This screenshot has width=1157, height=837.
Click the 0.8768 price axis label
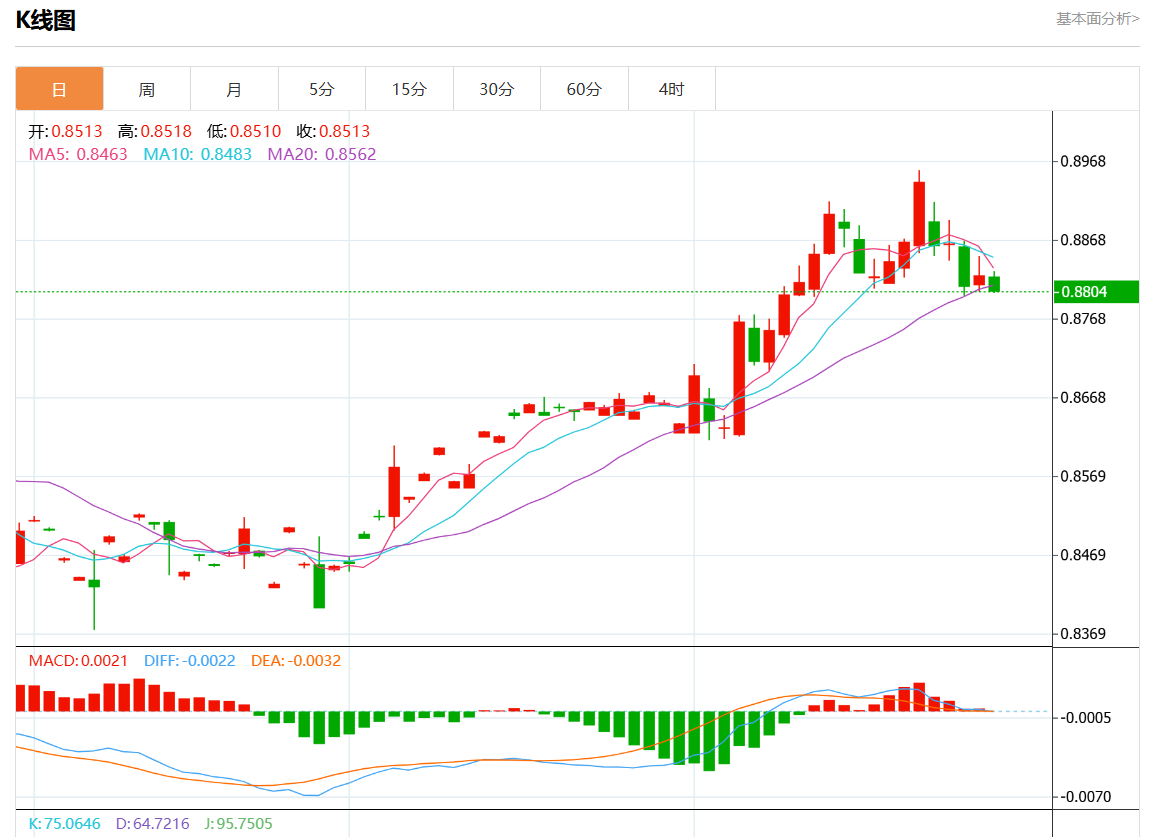[1083, 319]
